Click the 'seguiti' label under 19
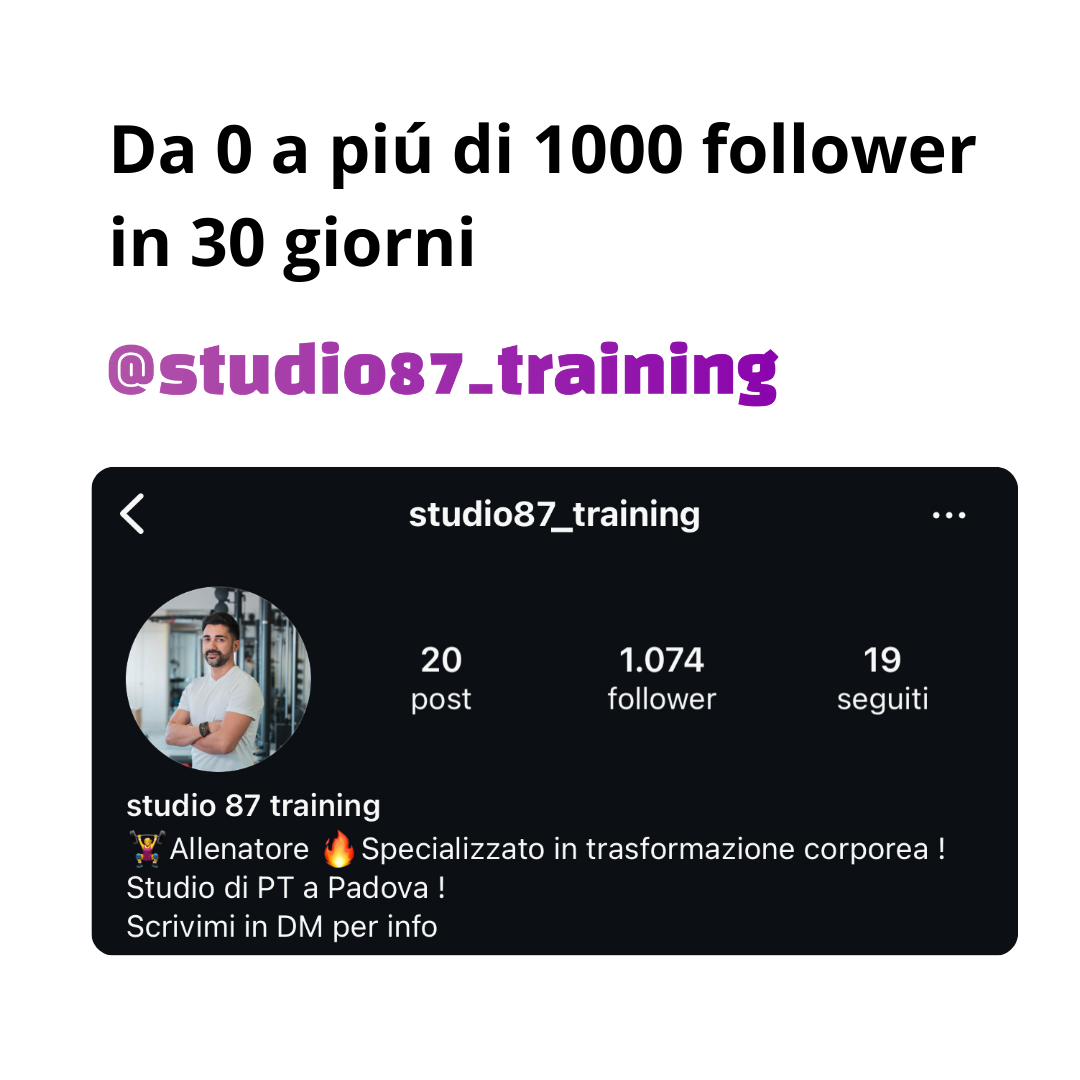Image resolution: width=1080 pixels, height=1080 pixels. (x=882, y=700)
